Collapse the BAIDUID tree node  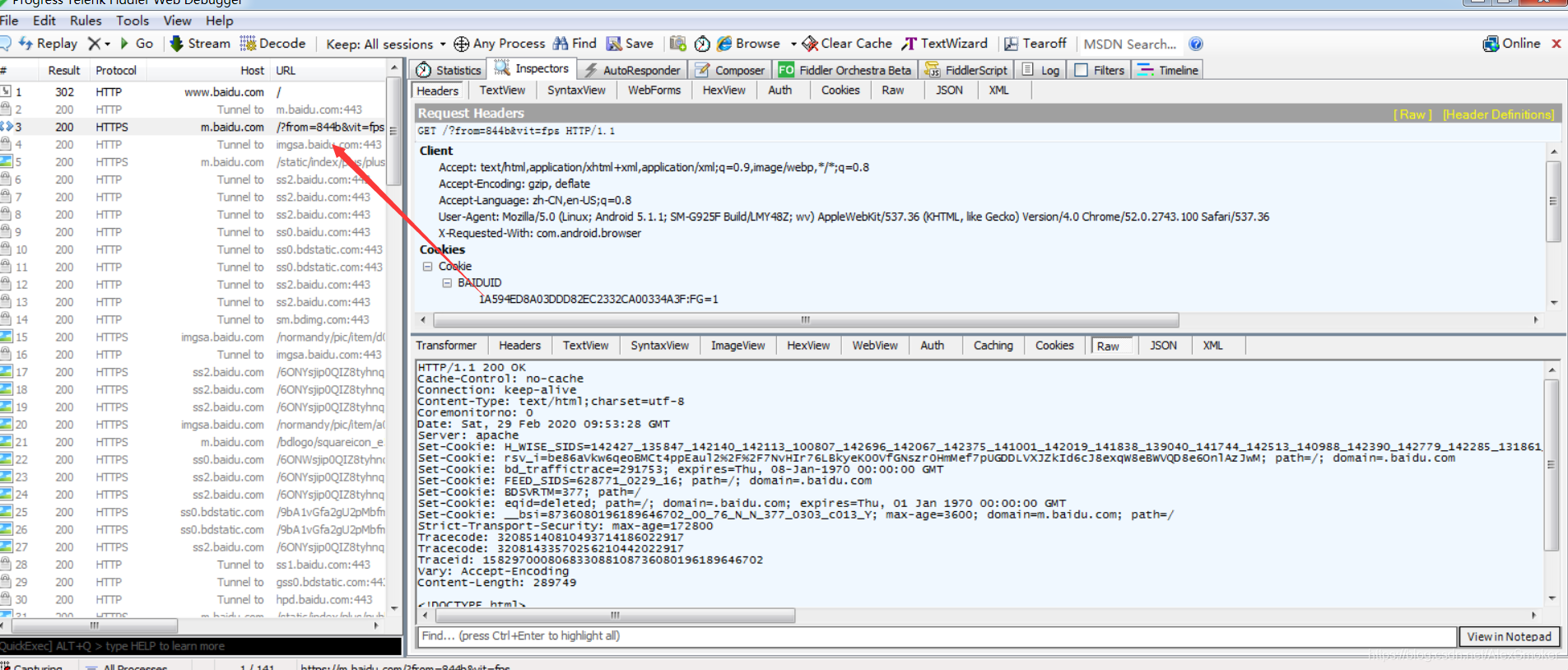pos(447,282)
